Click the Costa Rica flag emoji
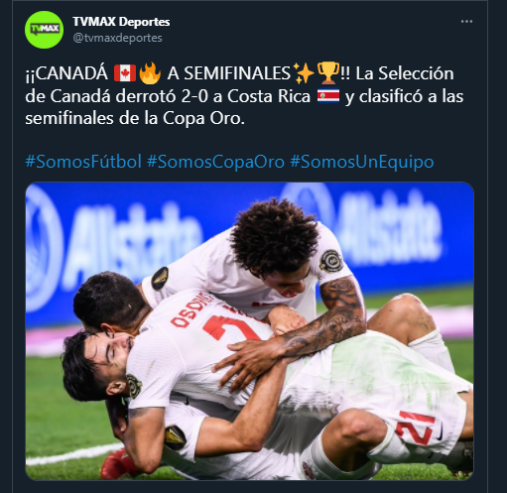The width and height of the screenshot is (507, 493). click(x=328, y=96)
